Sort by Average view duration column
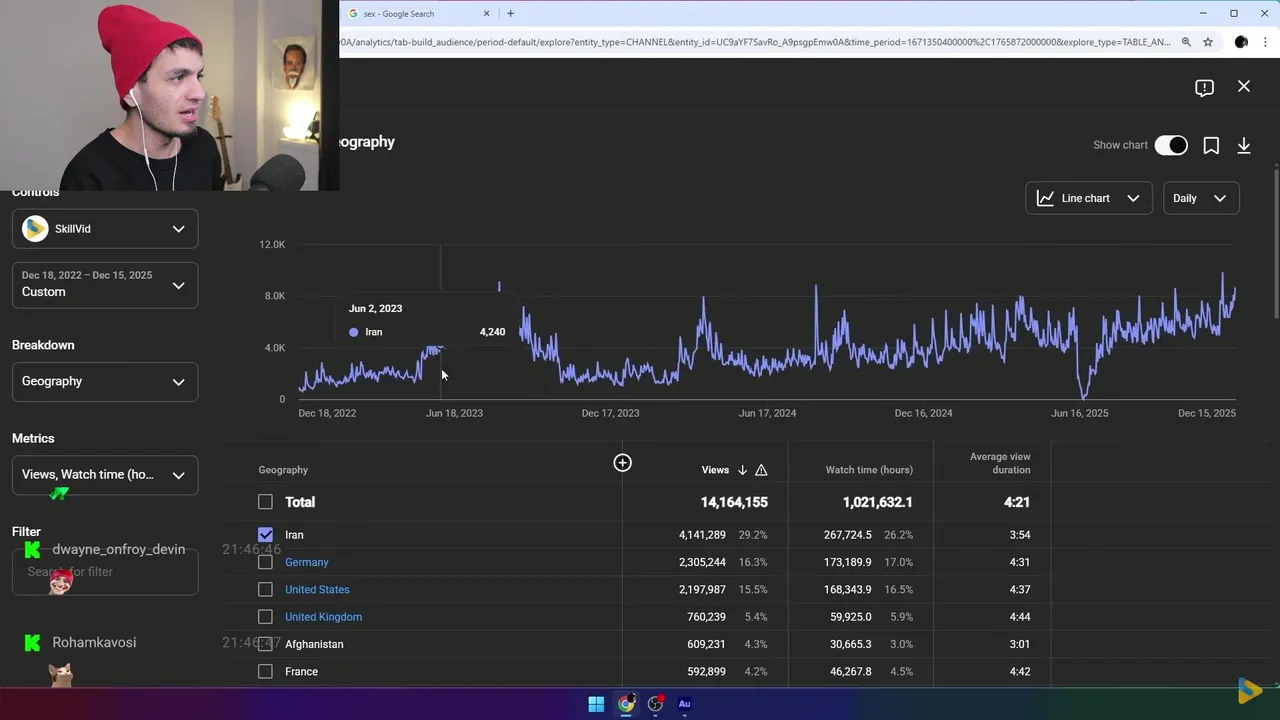The height and width of the screenshot is (720, 1280). 999,463
